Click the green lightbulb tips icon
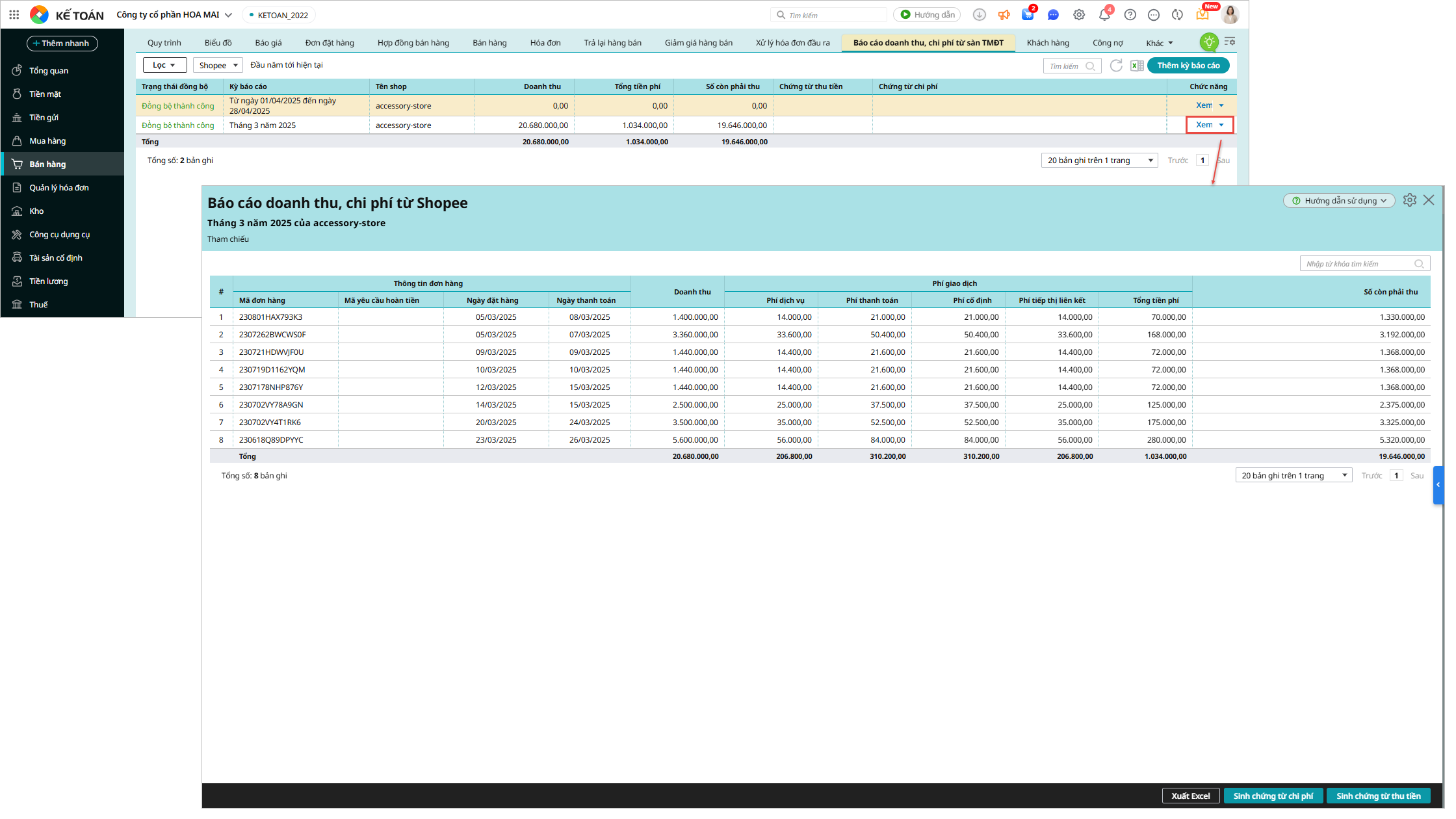This screenshot has width=1456, height=819. click(1208, 43)
